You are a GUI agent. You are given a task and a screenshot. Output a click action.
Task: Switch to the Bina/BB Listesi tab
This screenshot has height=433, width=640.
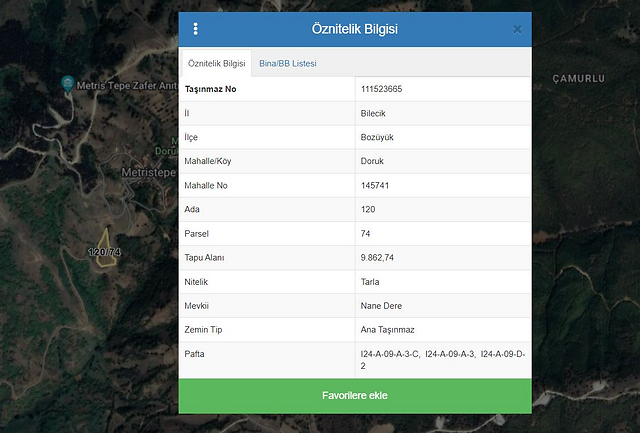288,63
